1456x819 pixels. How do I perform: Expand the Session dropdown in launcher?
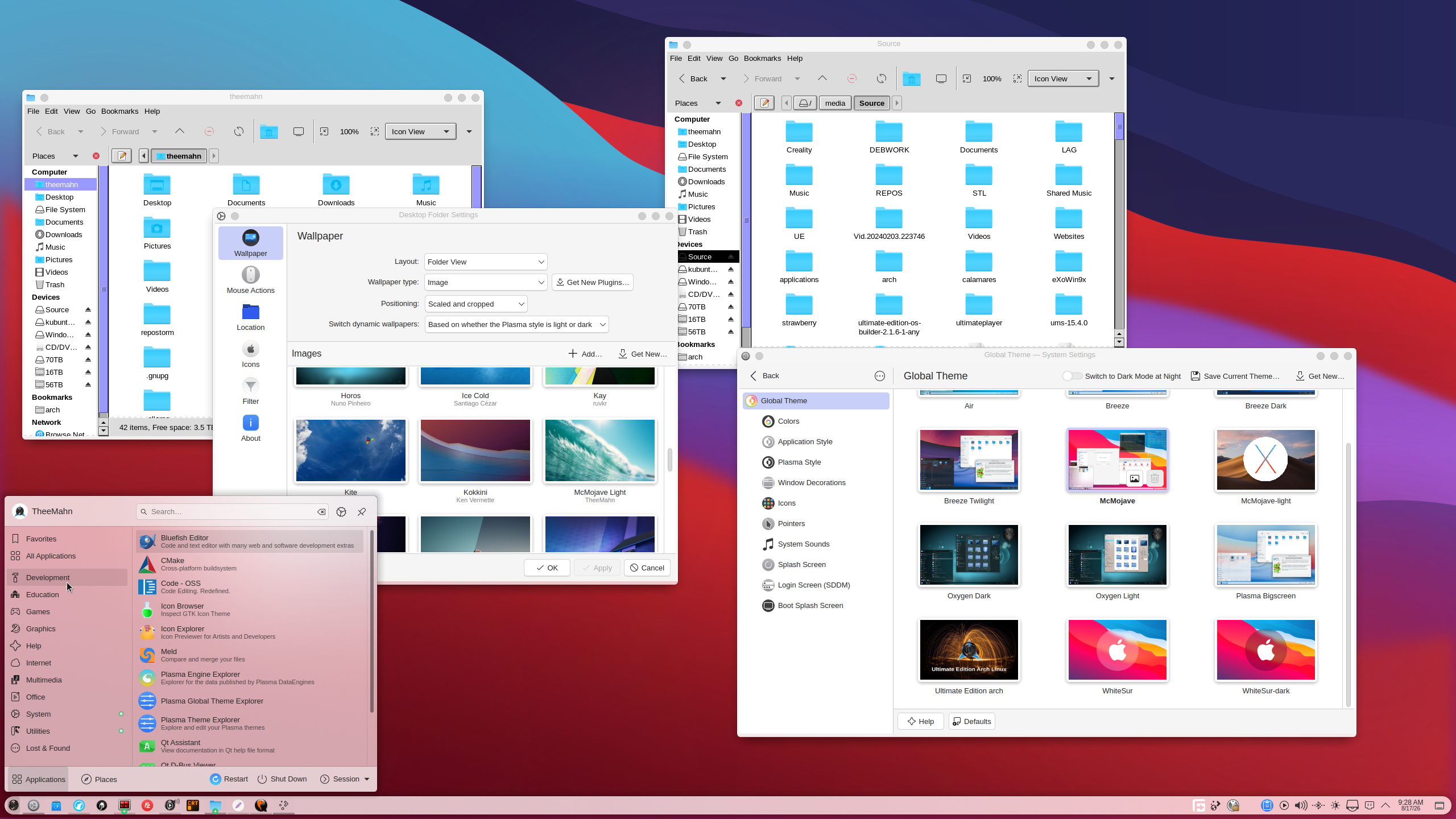coord(367,779)
